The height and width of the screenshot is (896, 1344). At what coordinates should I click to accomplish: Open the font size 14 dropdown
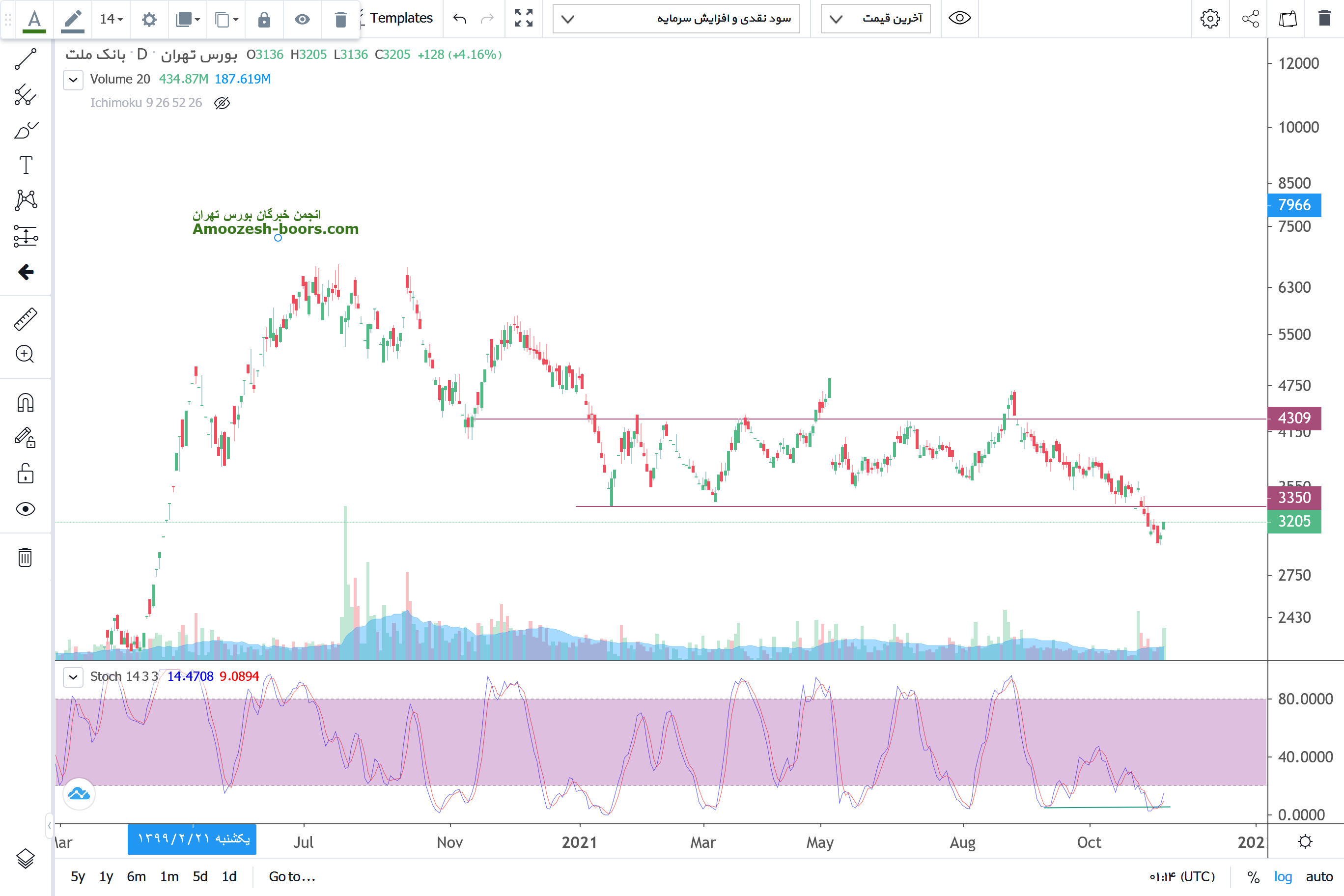click(x=111, y=20)
